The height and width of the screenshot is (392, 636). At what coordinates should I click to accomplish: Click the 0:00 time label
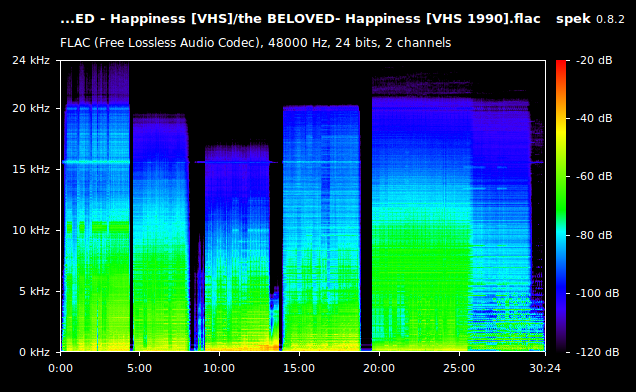pyautogui.click(x=60, y=368)
